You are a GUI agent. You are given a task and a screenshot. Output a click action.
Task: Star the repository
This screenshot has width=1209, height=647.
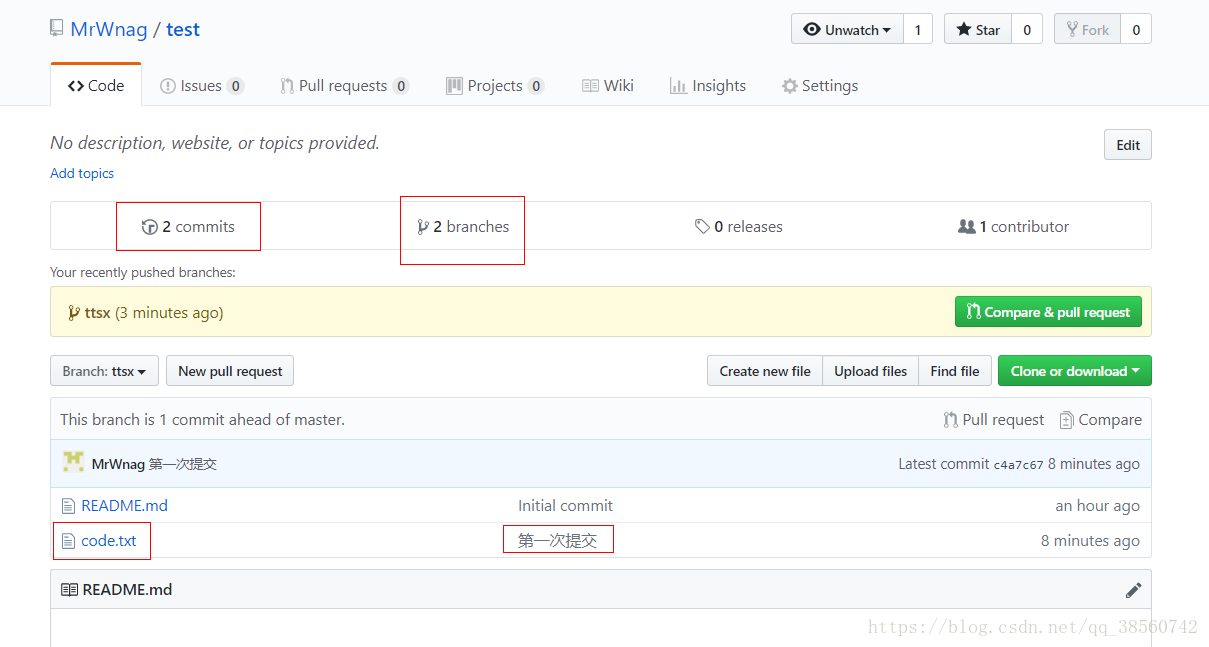click(978, 29)
